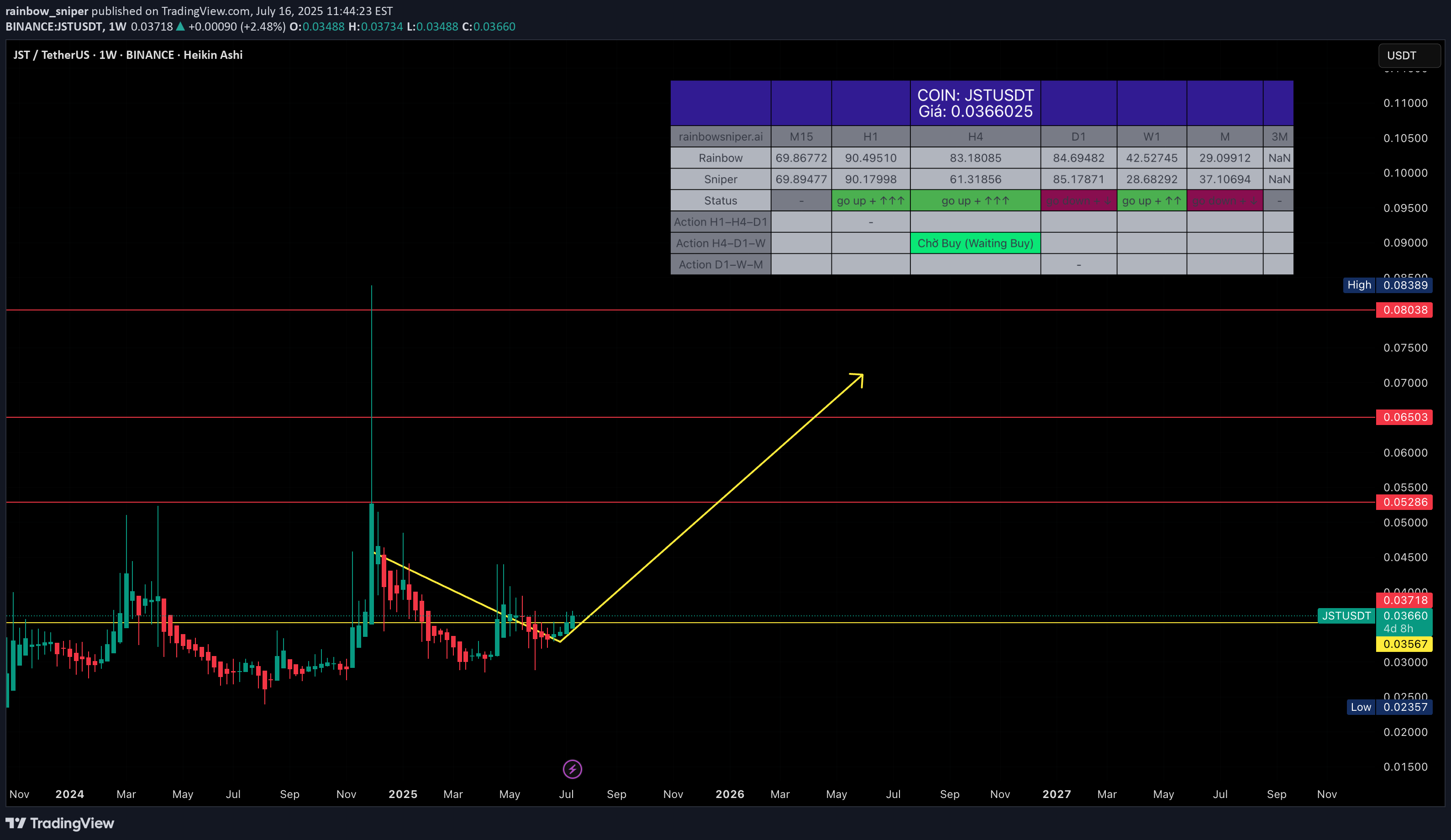The image size is (1451, 840).
Task: Click the BINANCE:JSTUSDT, 1W header text
Action: [66, 26]
